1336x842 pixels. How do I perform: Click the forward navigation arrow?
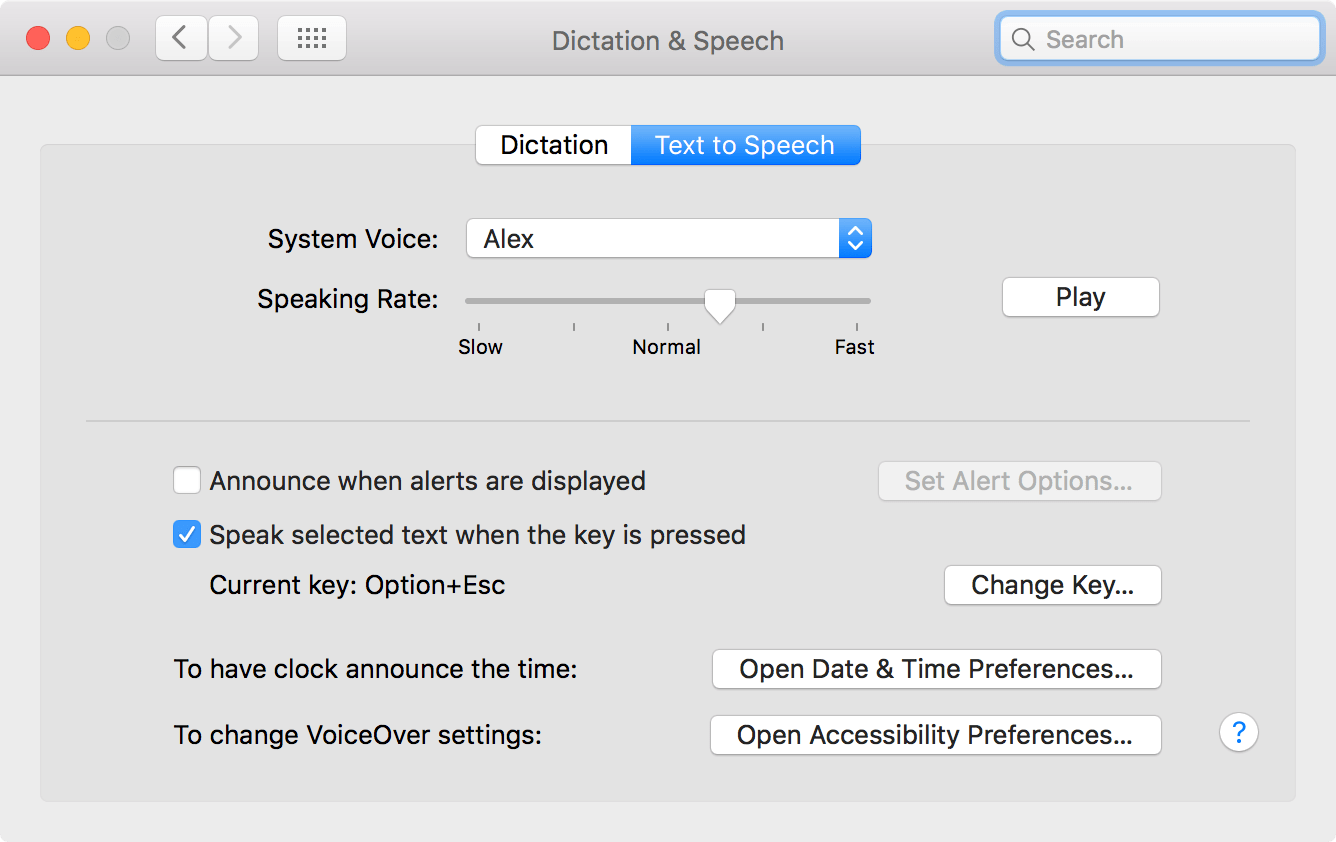click(x=234, y=39)
